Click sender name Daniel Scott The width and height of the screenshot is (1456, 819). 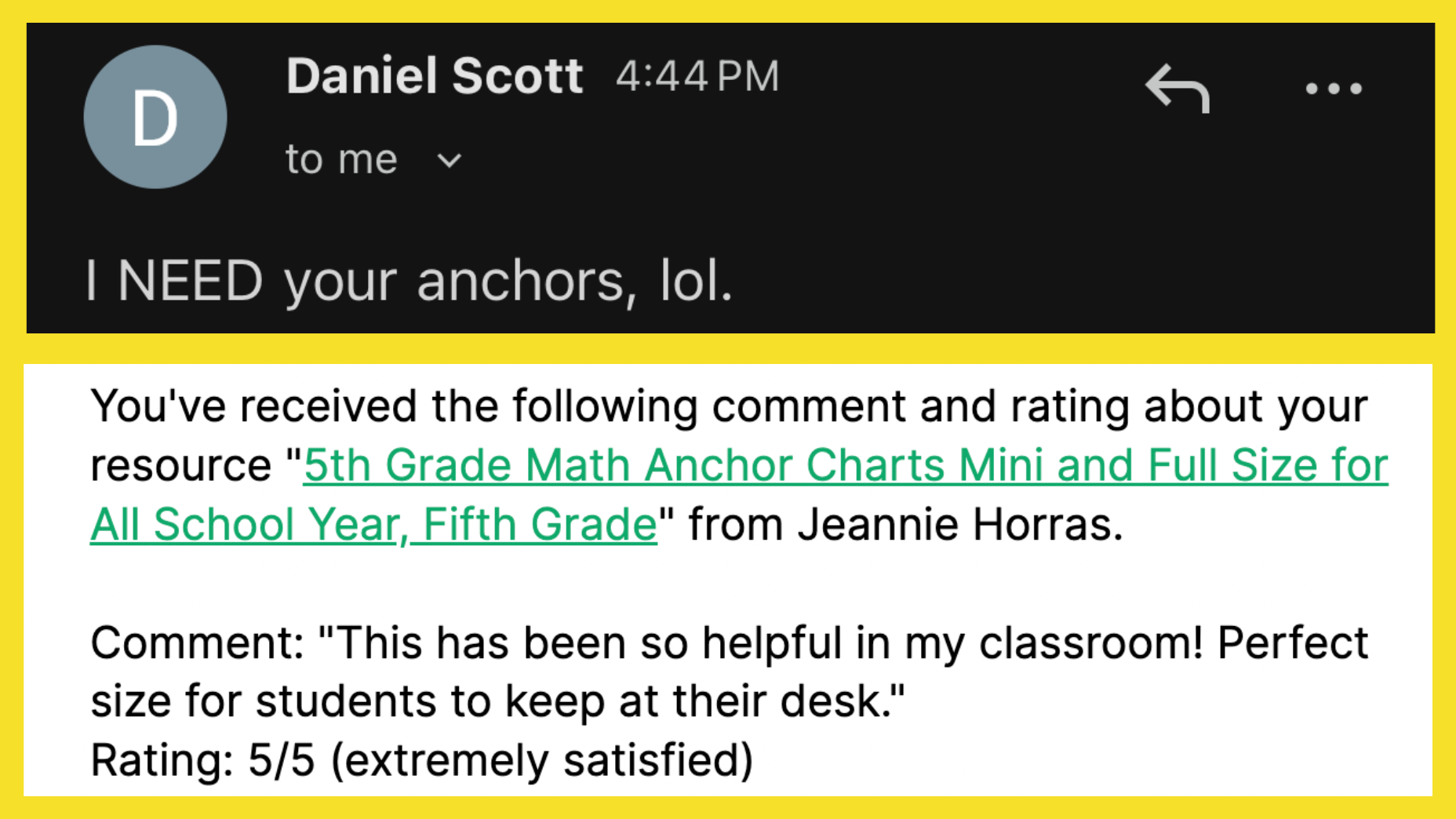434,76
